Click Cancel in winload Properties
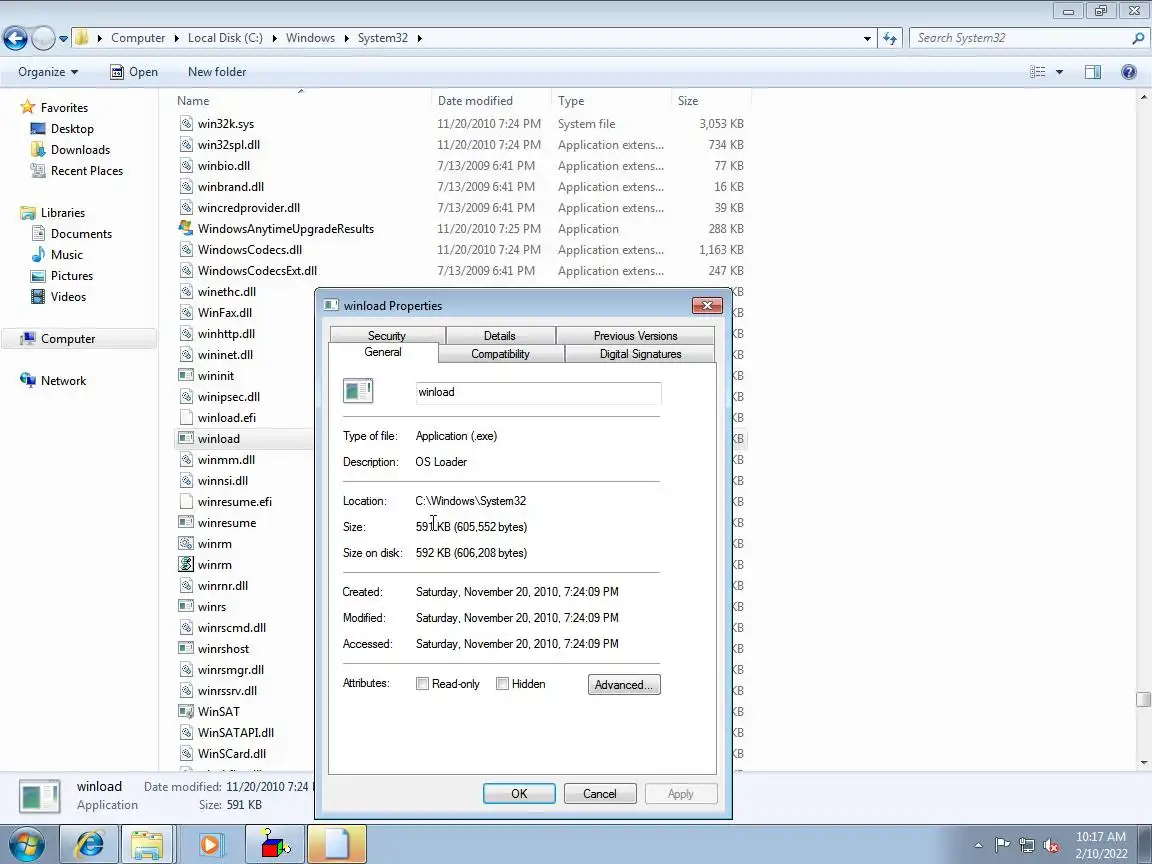Image resolution: width=1152 pixels, height=864 pixels. [x=600, y=793]
